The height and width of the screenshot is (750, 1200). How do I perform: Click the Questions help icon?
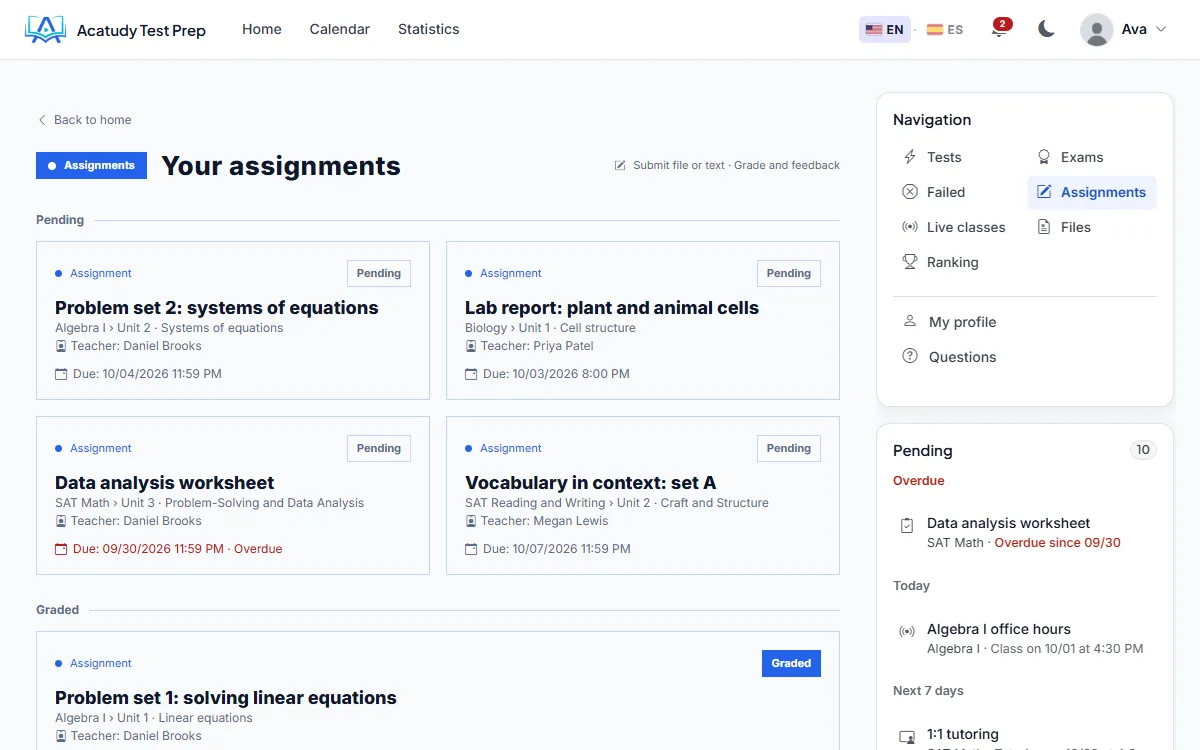[x=910, y=357]
